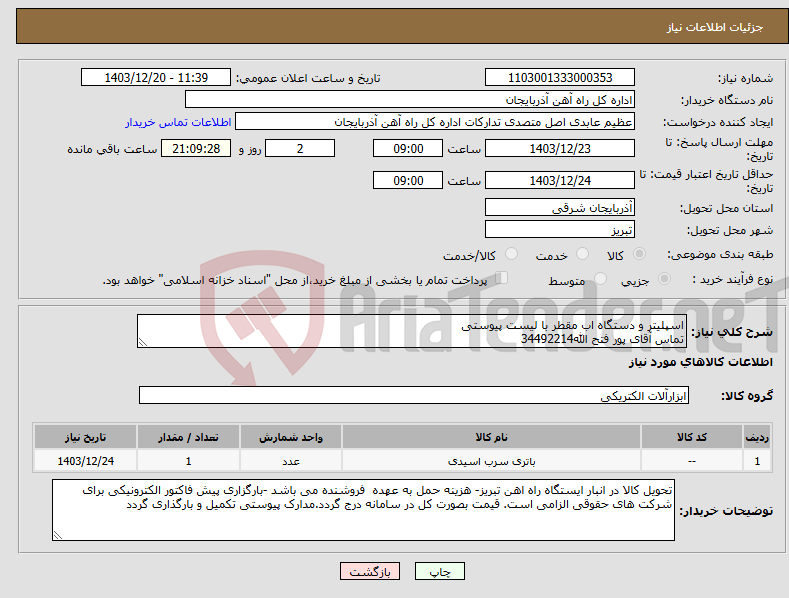The width and height of the screenshot is (789, 598).
Task: Click the remaining days field showing 2
Action: click(300, 148)
